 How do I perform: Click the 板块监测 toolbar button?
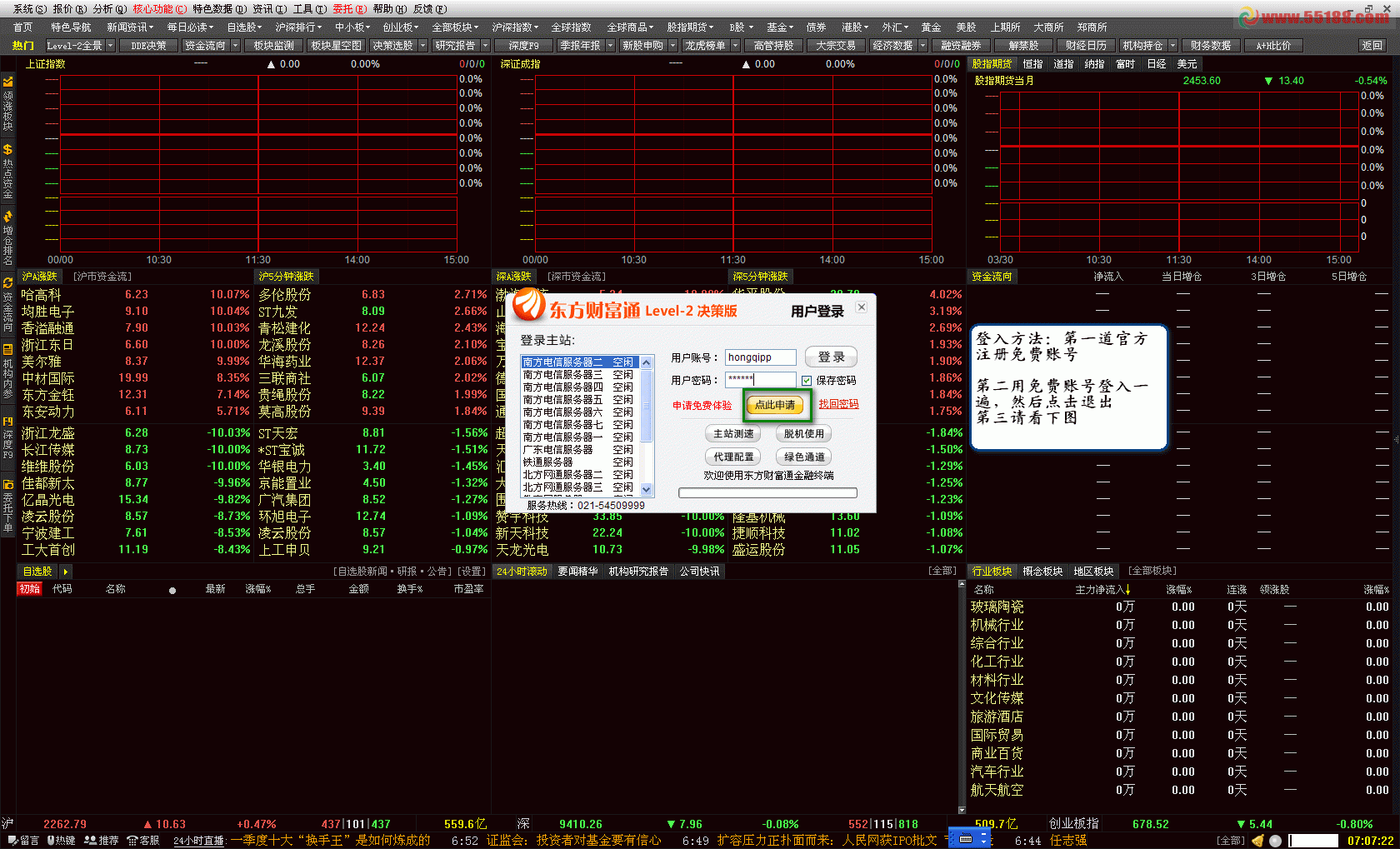(x=273, y=46)
